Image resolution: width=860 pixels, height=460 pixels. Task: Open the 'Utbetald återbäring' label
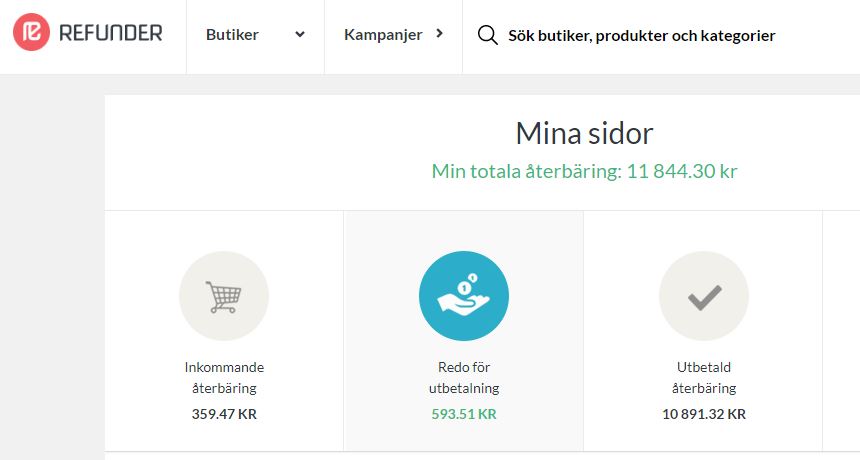click(704, 377)
